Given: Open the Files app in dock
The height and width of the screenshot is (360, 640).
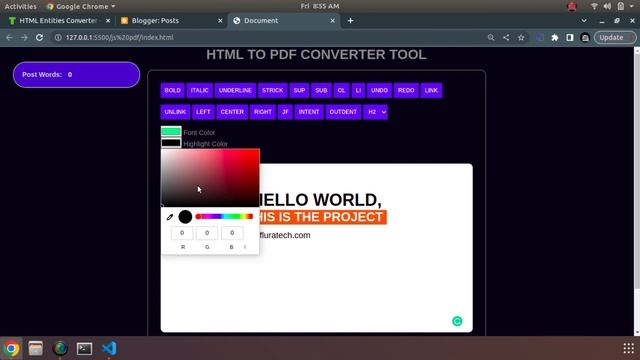Looking at the screenshot, I should pyautogui.click(x=36, y=349).
